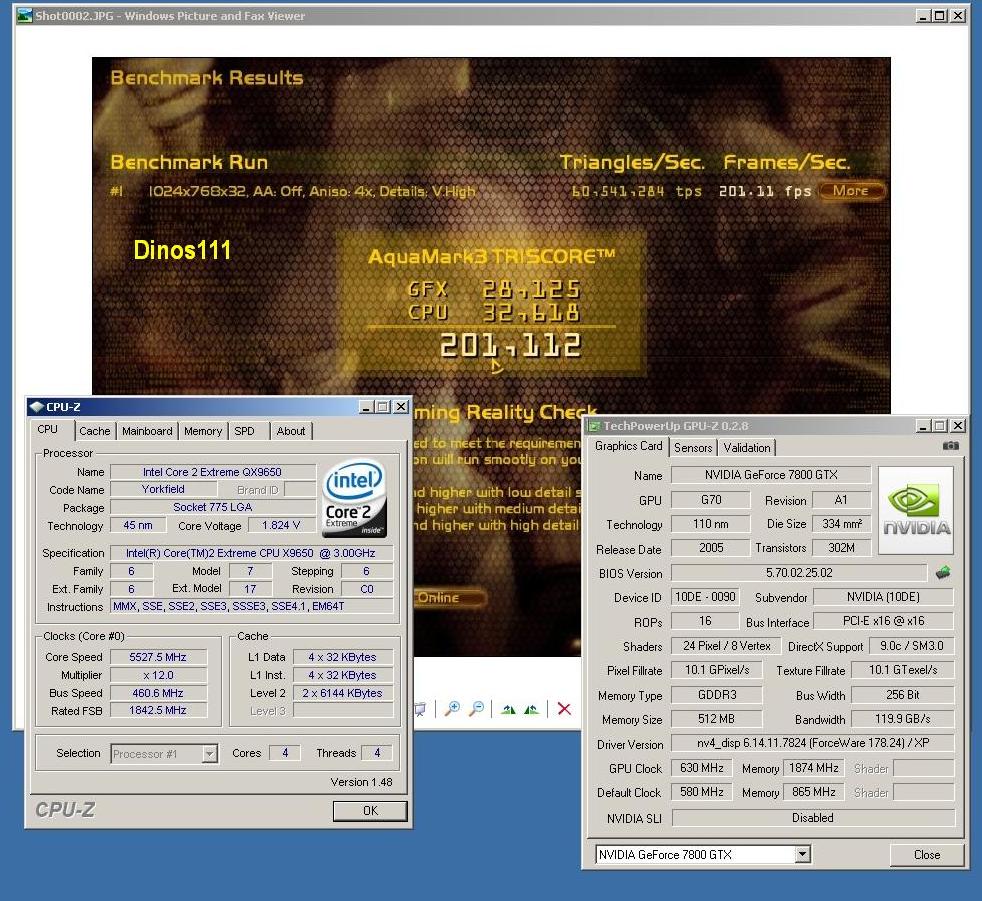The image size is (982, 901).
Task: Click the Socket 775 LGA package value
Action: [212, 507]
